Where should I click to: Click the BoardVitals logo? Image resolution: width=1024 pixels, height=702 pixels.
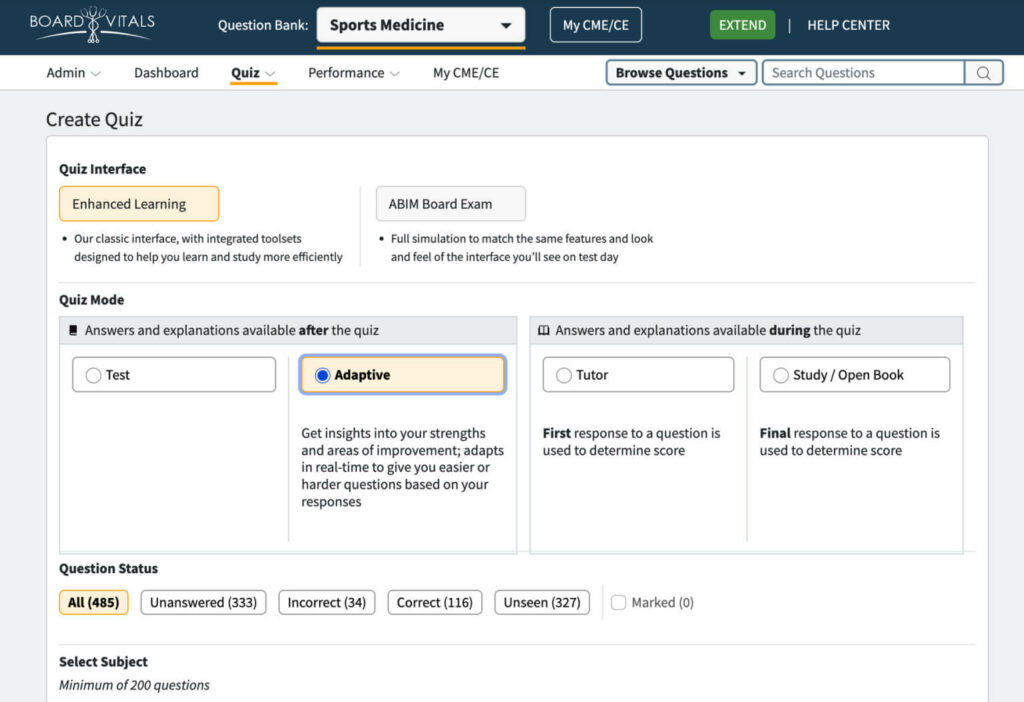point(92,24)
